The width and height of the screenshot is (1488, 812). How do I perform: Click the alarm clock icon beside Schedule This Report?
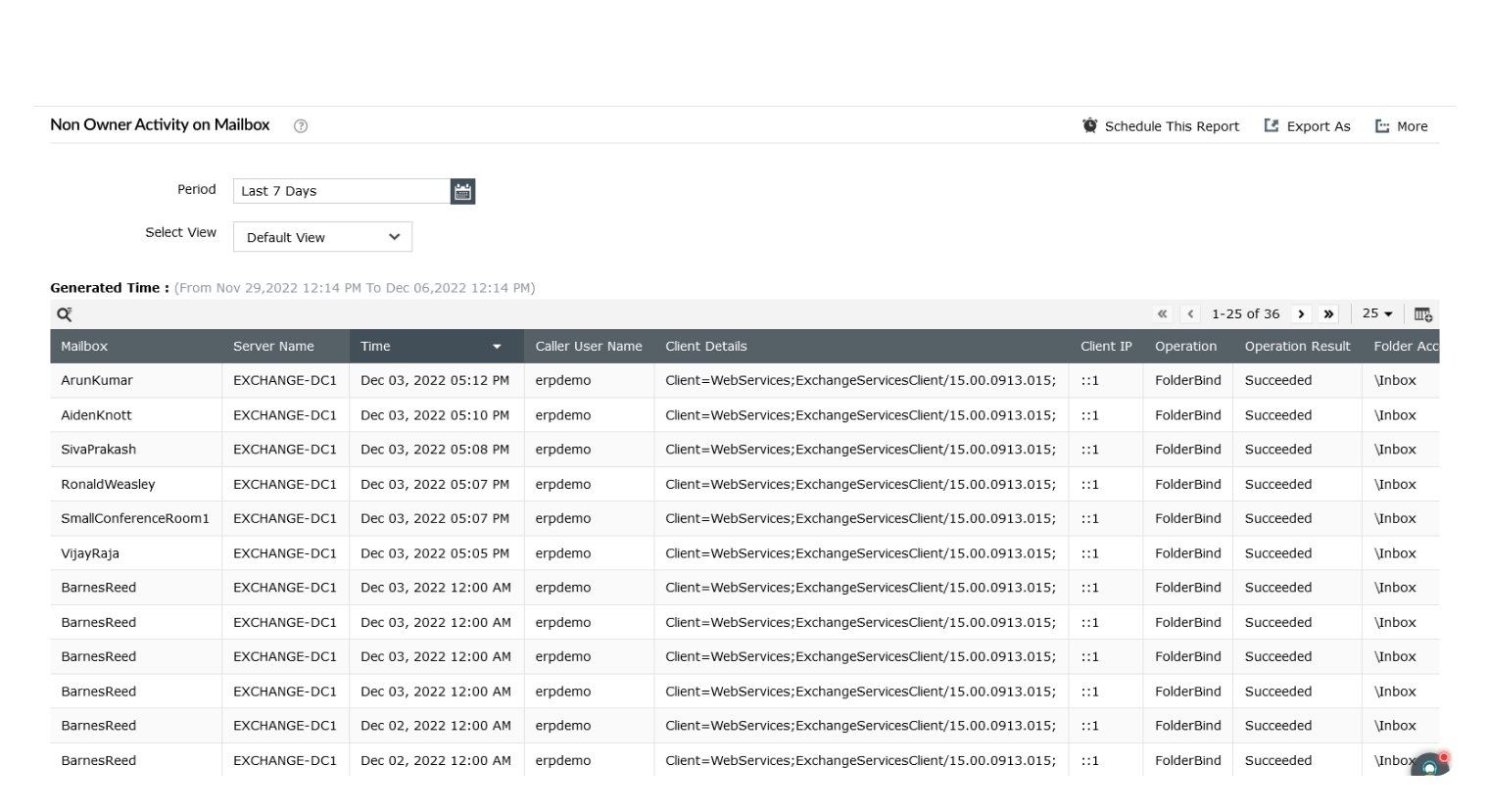click(1089, 125)
